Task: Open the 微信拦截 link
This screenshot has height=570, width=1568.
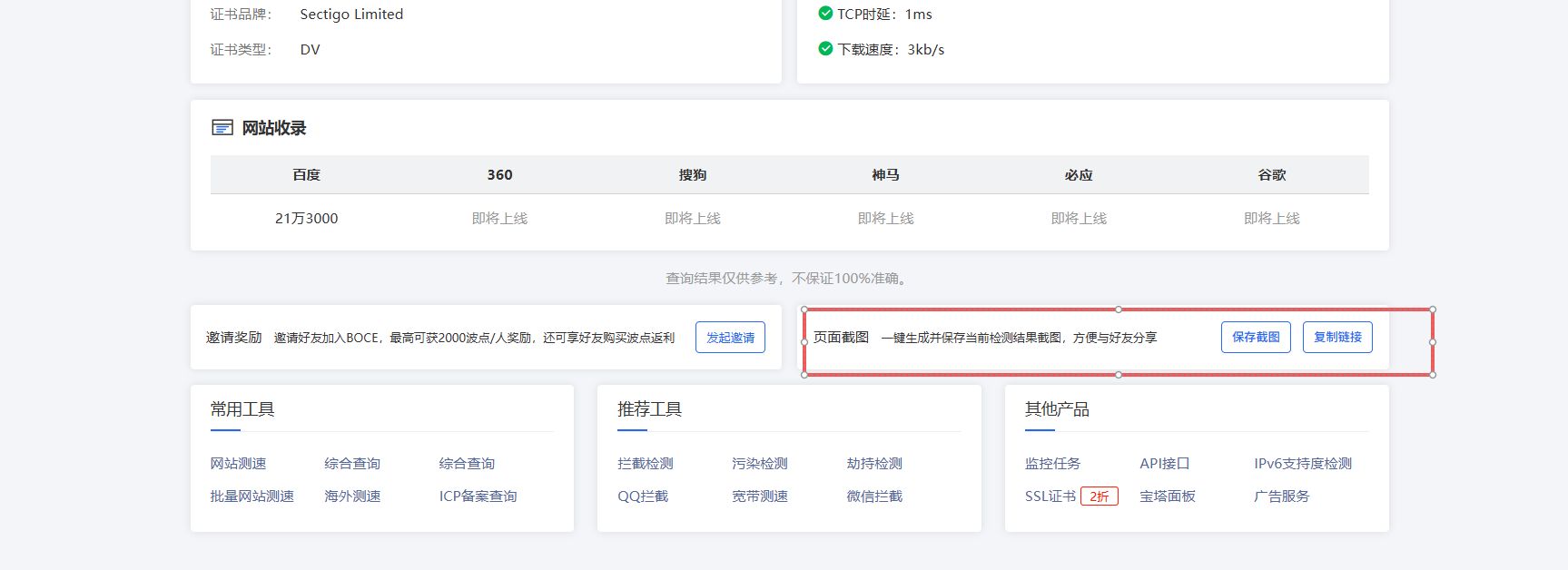Action: click(873, 496)
